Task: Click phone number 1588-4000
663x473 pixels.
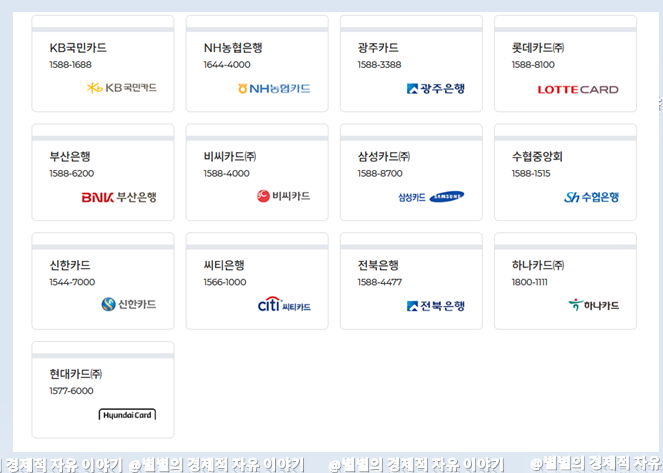Action: coord(227,173)
